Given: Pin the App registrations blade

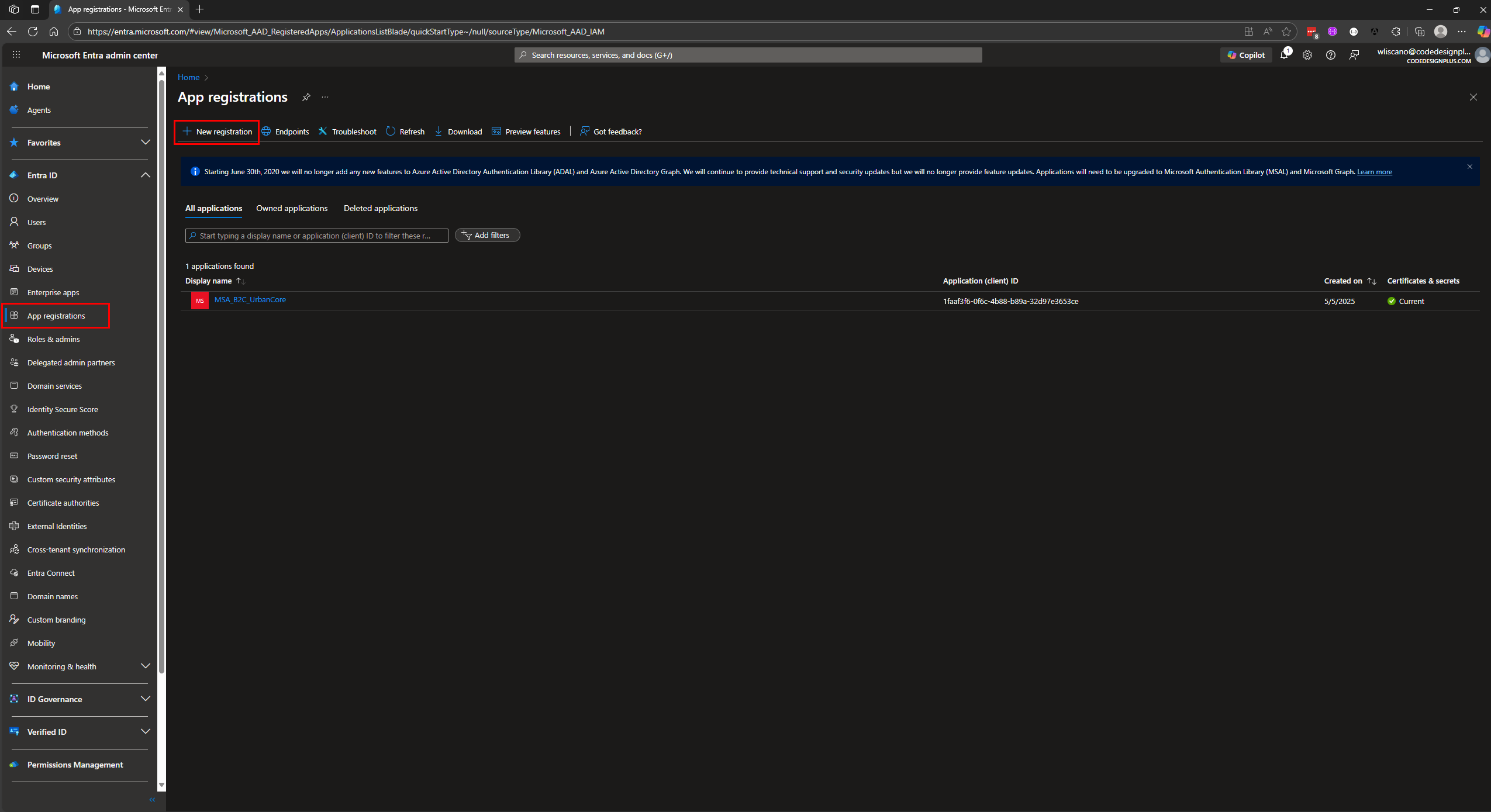Looking at the screenshot, I should [x=306, y=97].
